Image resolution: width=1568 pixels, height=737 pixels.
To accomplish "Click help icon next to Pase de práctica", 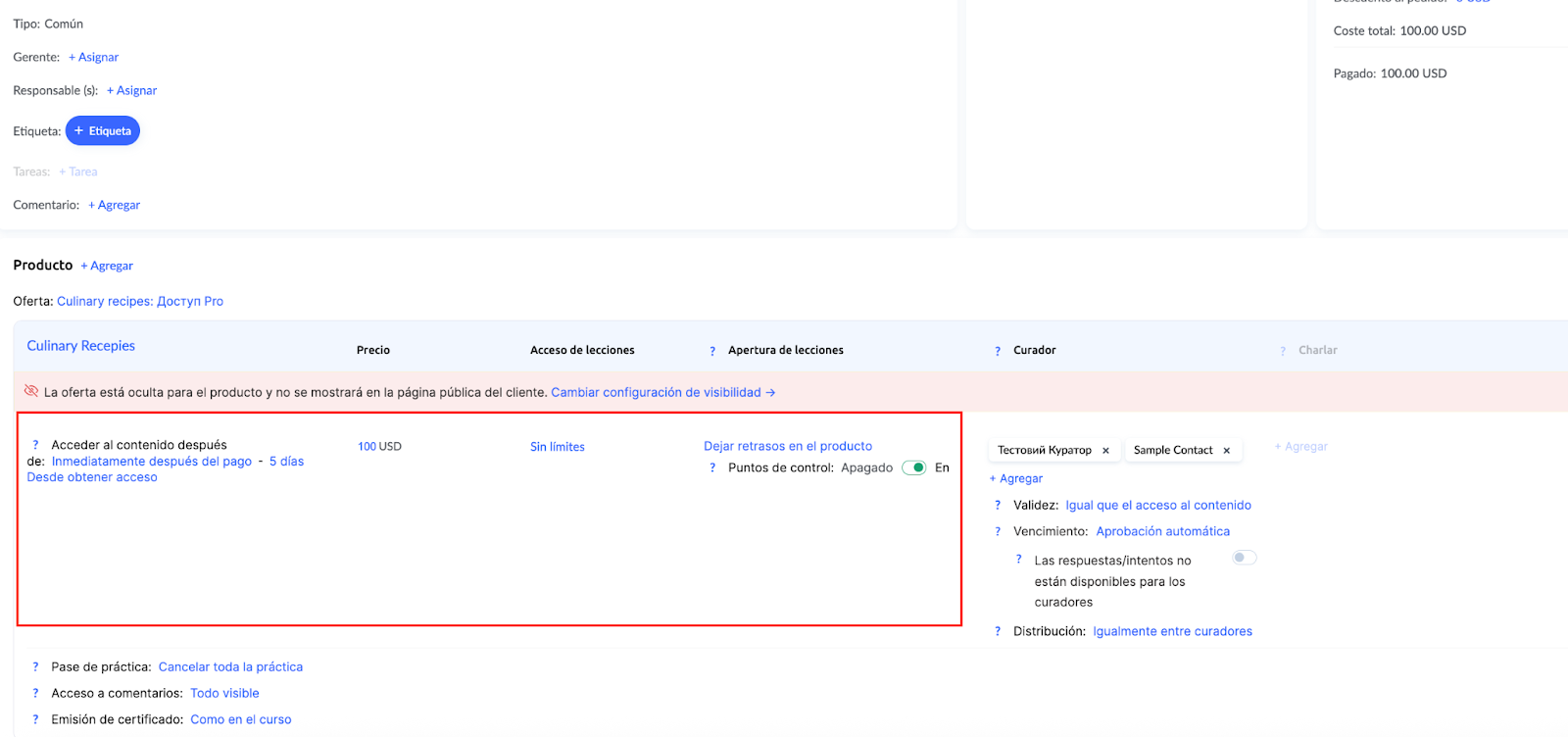I will coord(36,667).
